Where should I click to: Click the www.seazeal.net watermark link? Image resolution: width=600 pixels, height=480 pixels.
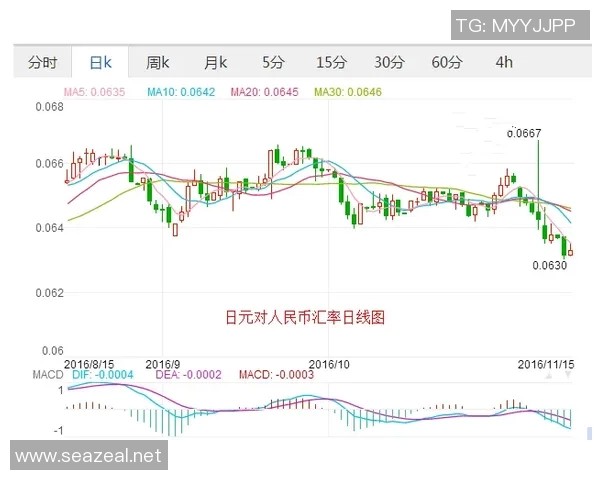[88, 456]
